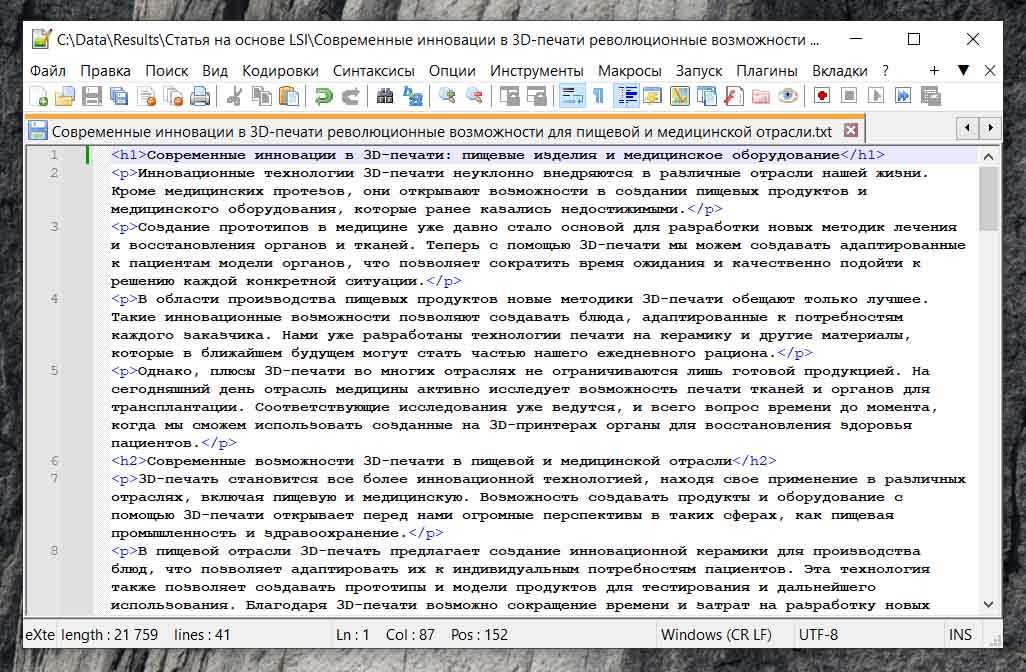Undo the last action with green arrow
1026x672 pixels.
point(323,96)
